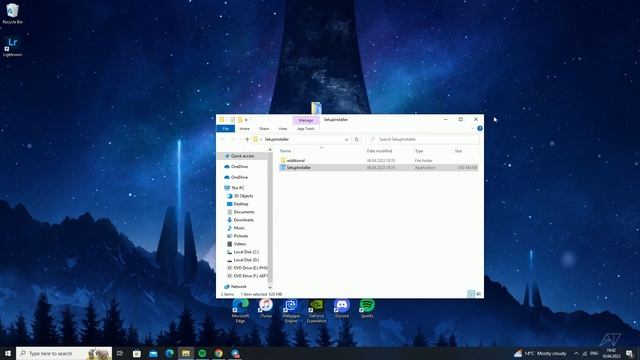Open Desktop in navigation pane

(238, 204)
